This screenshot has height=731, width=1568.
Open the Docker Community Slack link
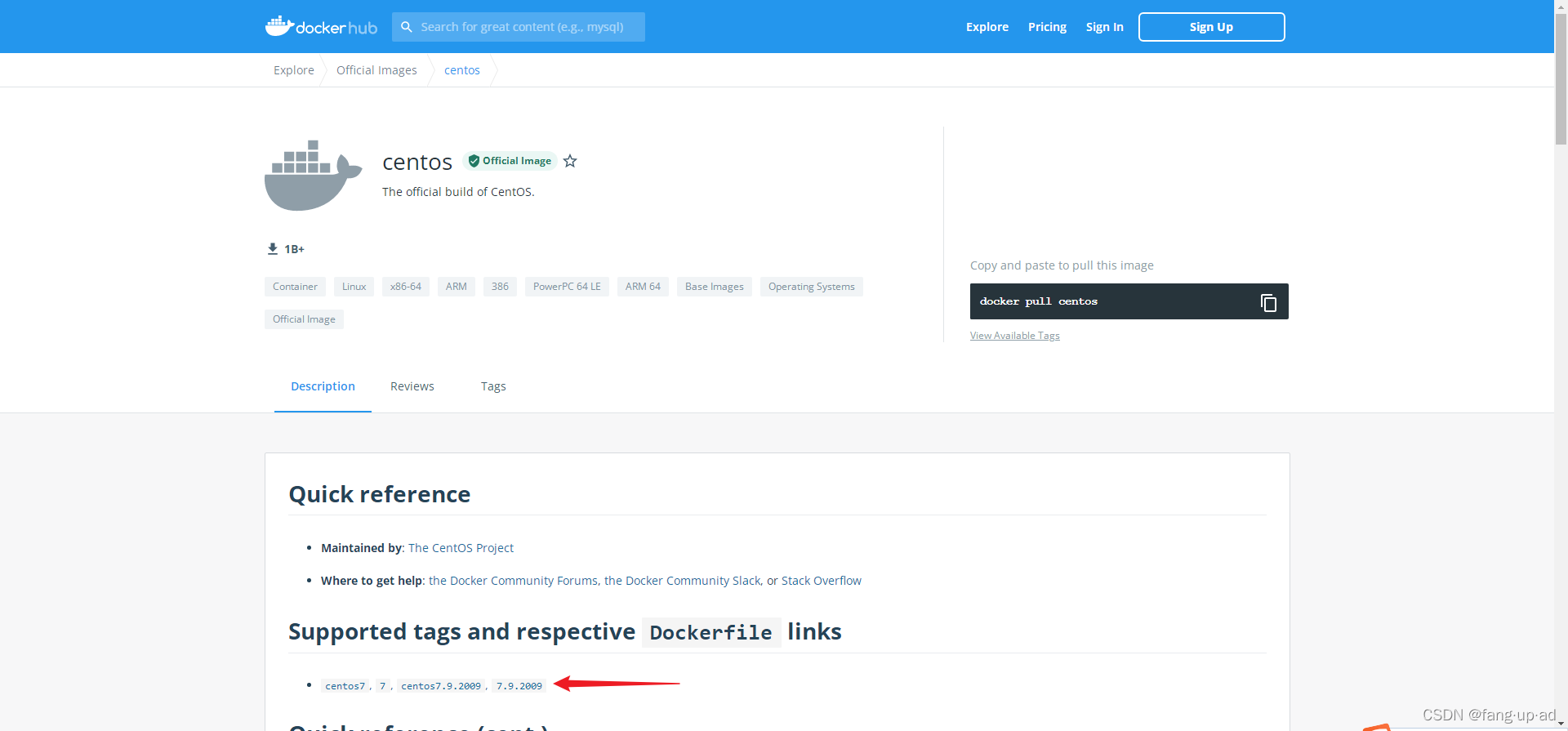683,581
